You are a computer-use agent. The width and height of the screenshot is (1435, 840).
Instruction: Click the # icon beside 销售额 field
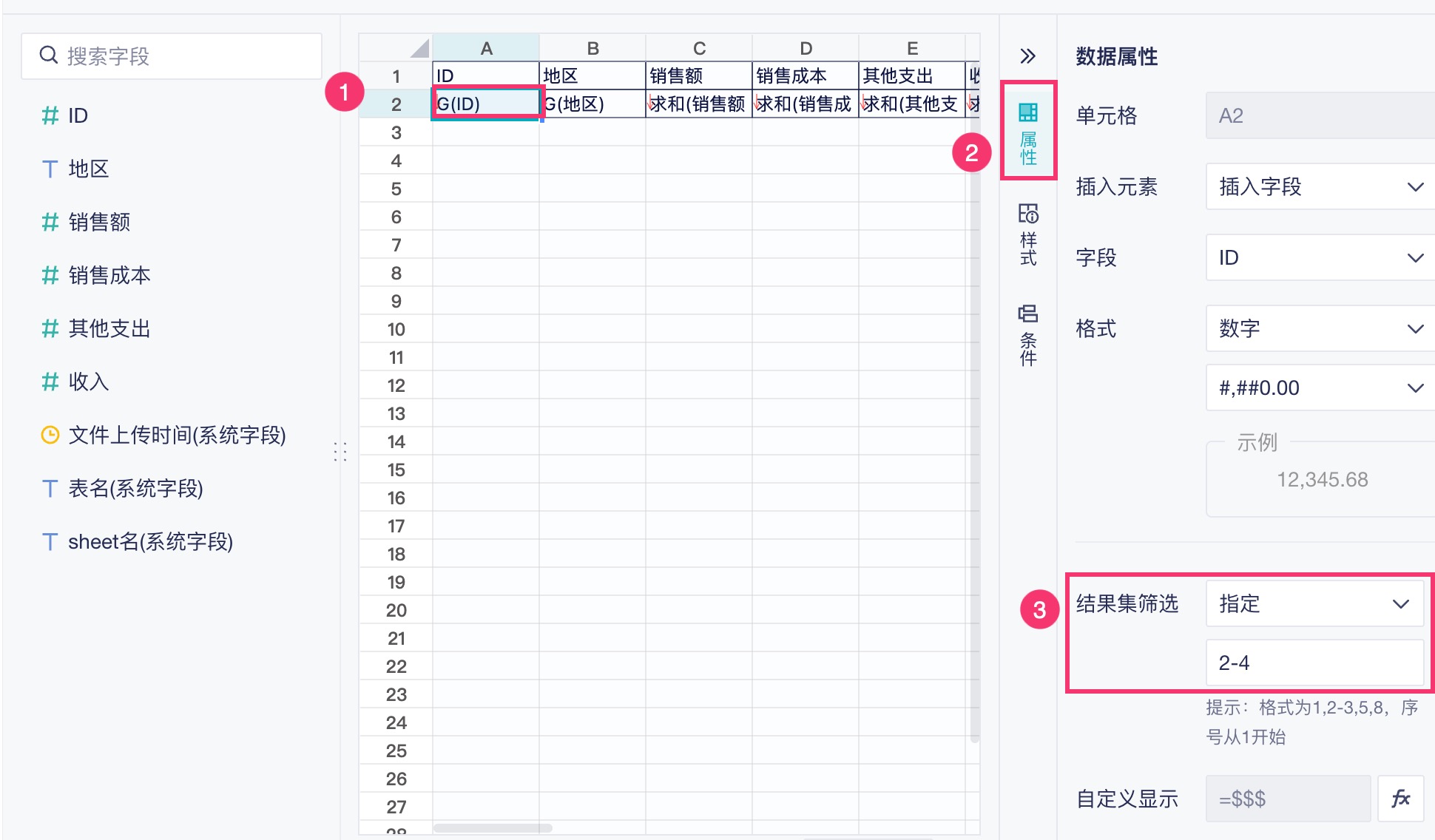pyautogui.click(x=50, y=222)
